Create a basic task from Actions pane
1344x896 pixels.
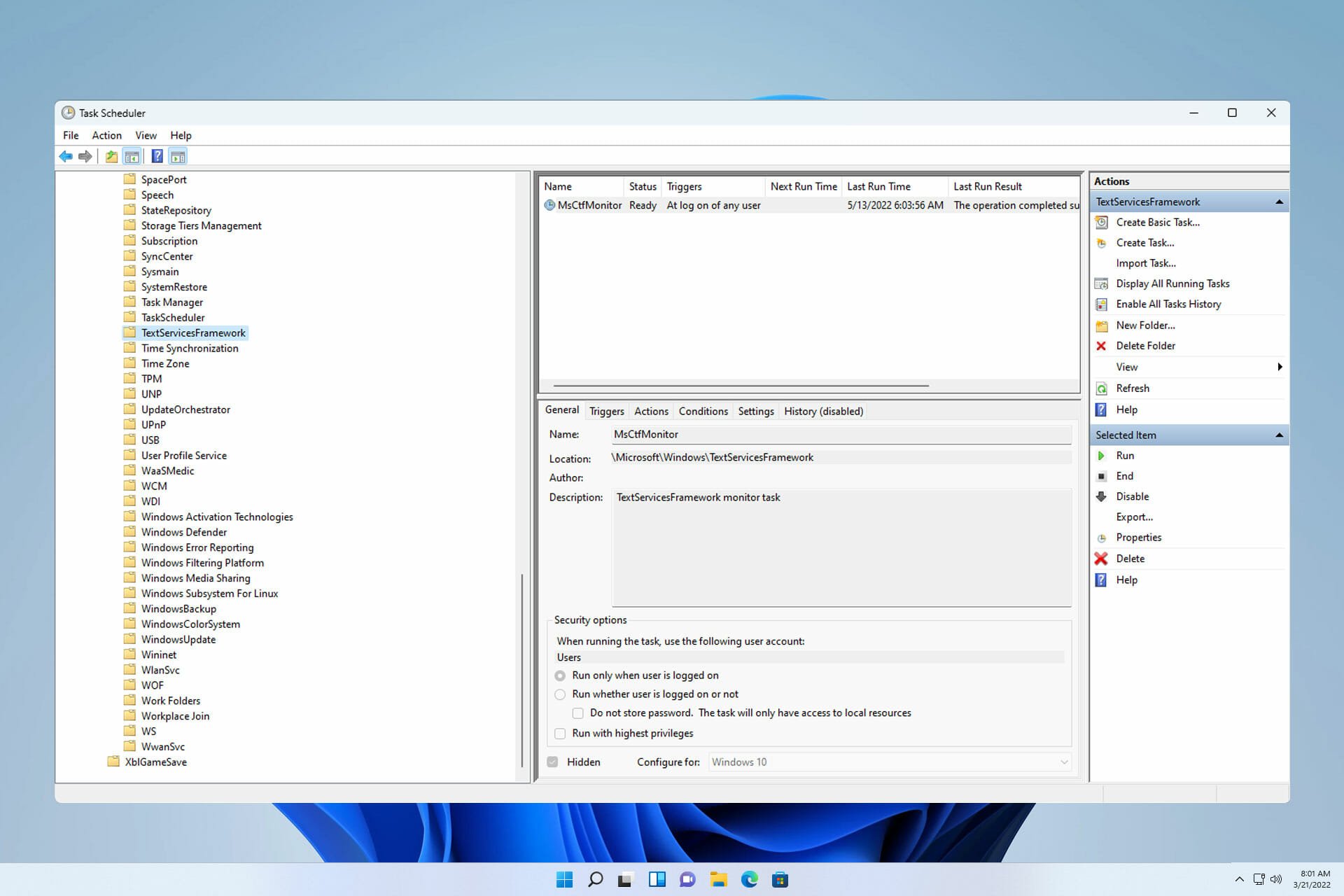tap(1158, 222)
